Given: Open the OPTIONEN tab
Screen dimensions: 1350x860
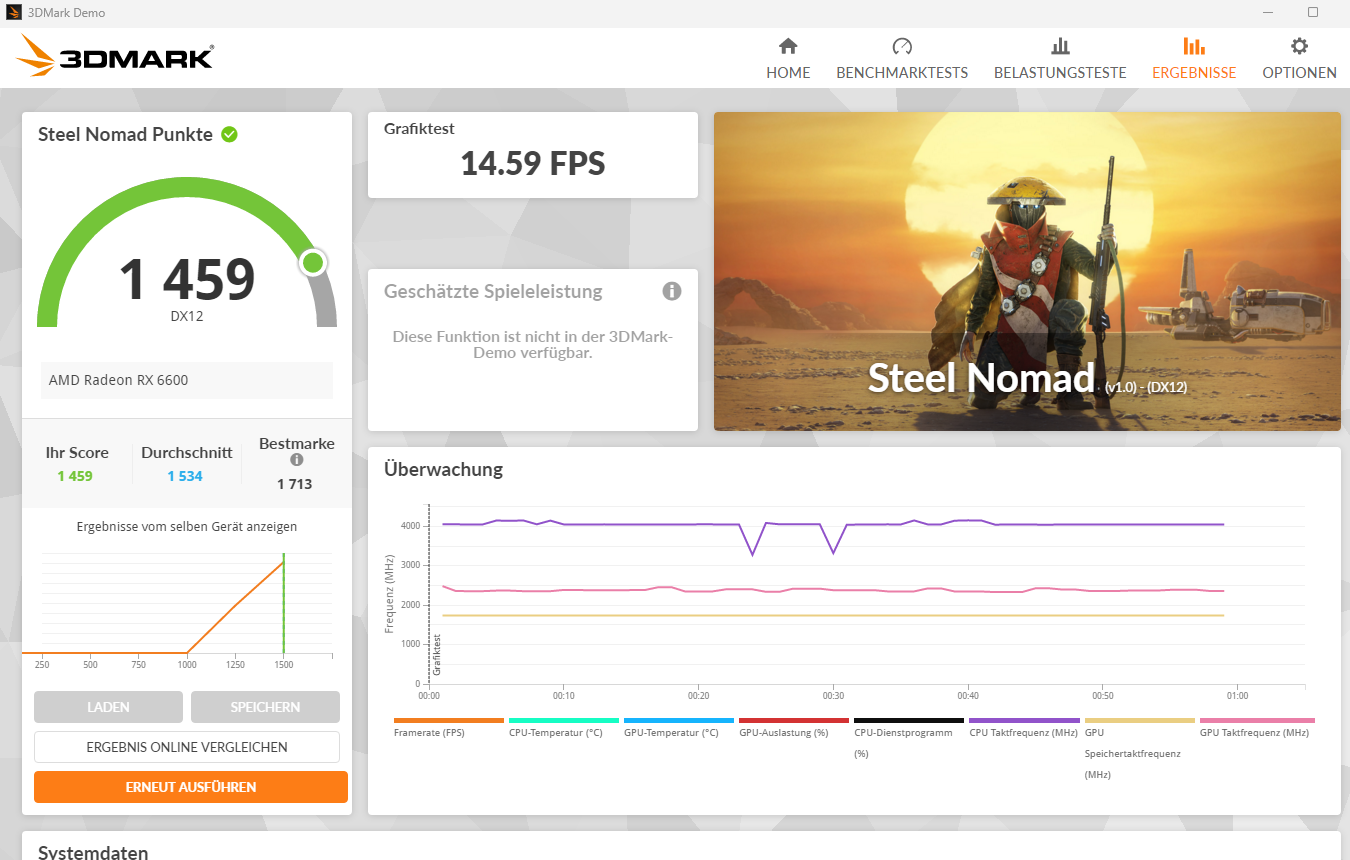Looking at the screenshot, I should (x=1299, y=59).
